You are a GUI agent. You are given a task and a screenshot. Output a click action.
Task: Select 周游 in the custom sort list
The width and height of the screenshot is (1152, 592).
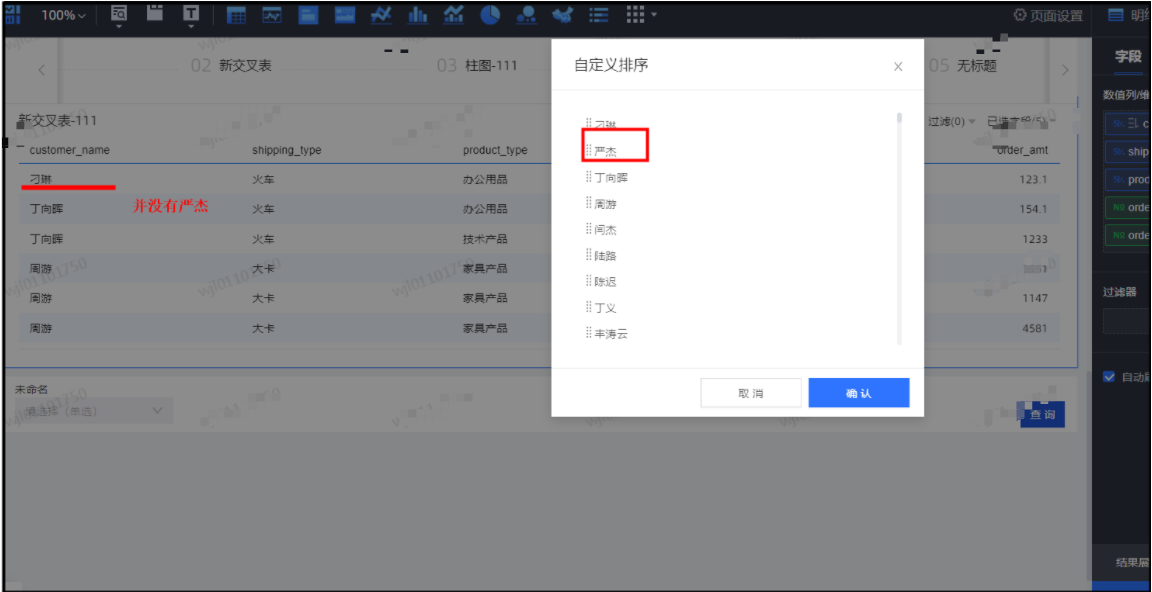point(605,204)
